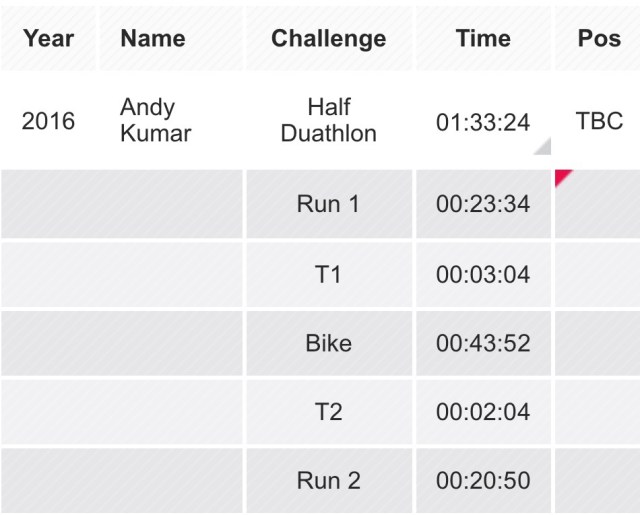
Task: Select the total time 01:33:24
Action: coord(483,122)
